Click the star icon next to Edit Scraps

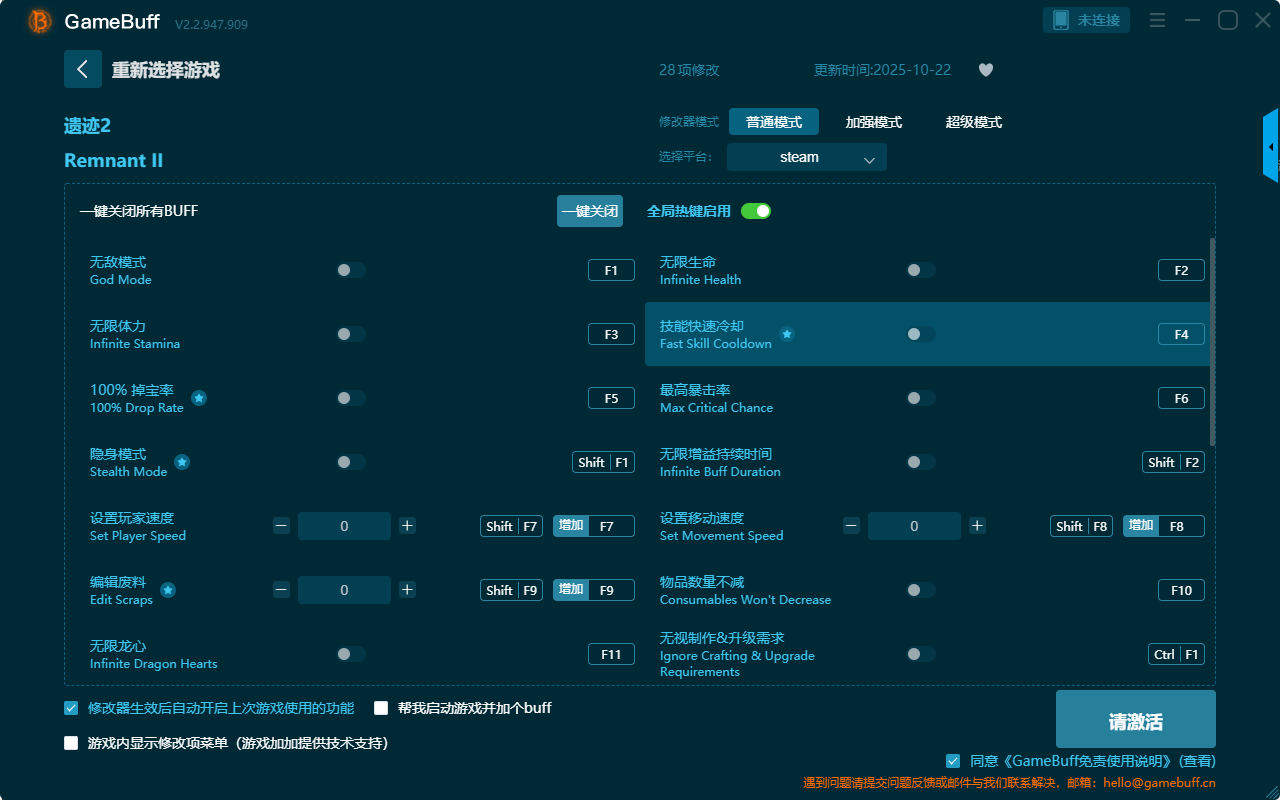tap(168, 590)
